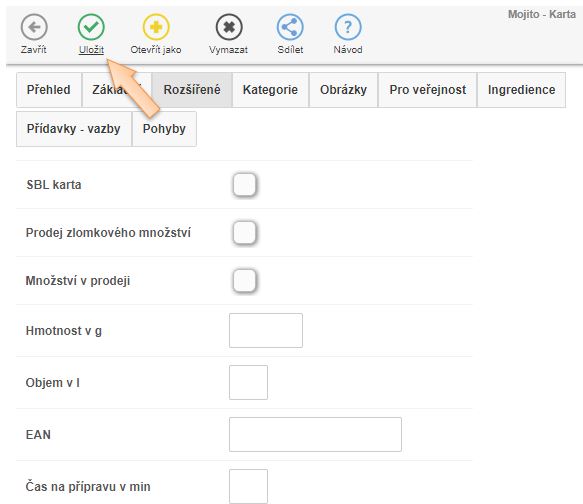The image size is (583, 504).
Task: Check the Množství v prodeji box
Action: (245, 281)
